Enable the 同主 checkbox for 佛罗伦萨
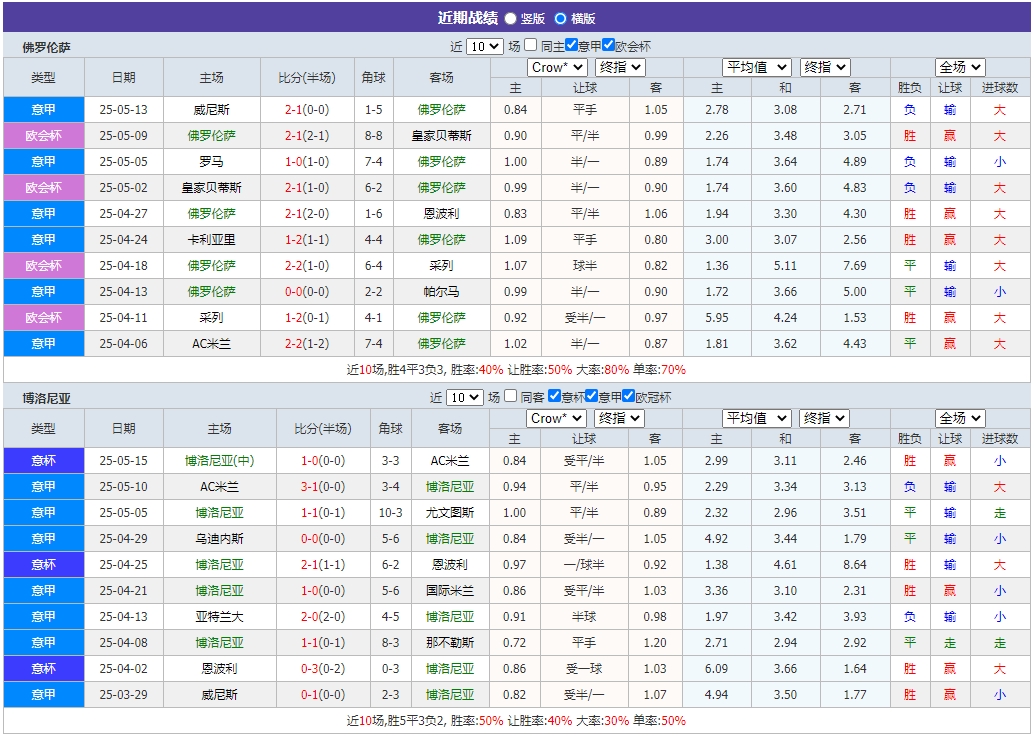The width and height of the screenshot is (1036, 736). point(532,45)
